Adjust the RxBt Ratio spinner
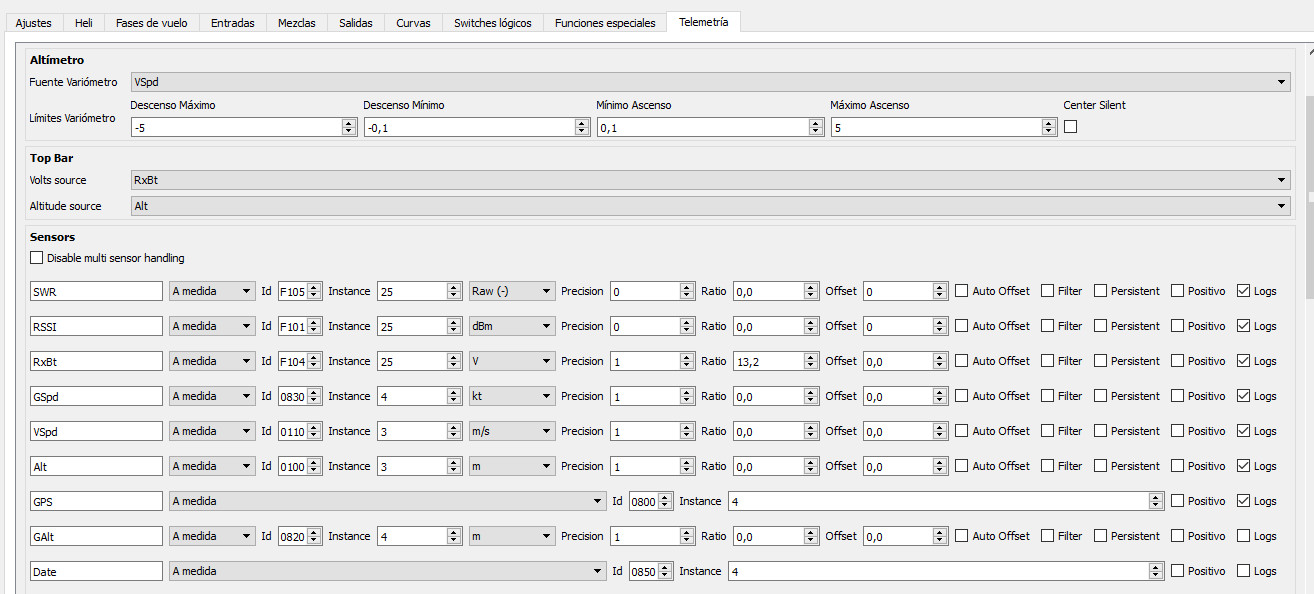The image size is (1314, 594). point(811,362)
